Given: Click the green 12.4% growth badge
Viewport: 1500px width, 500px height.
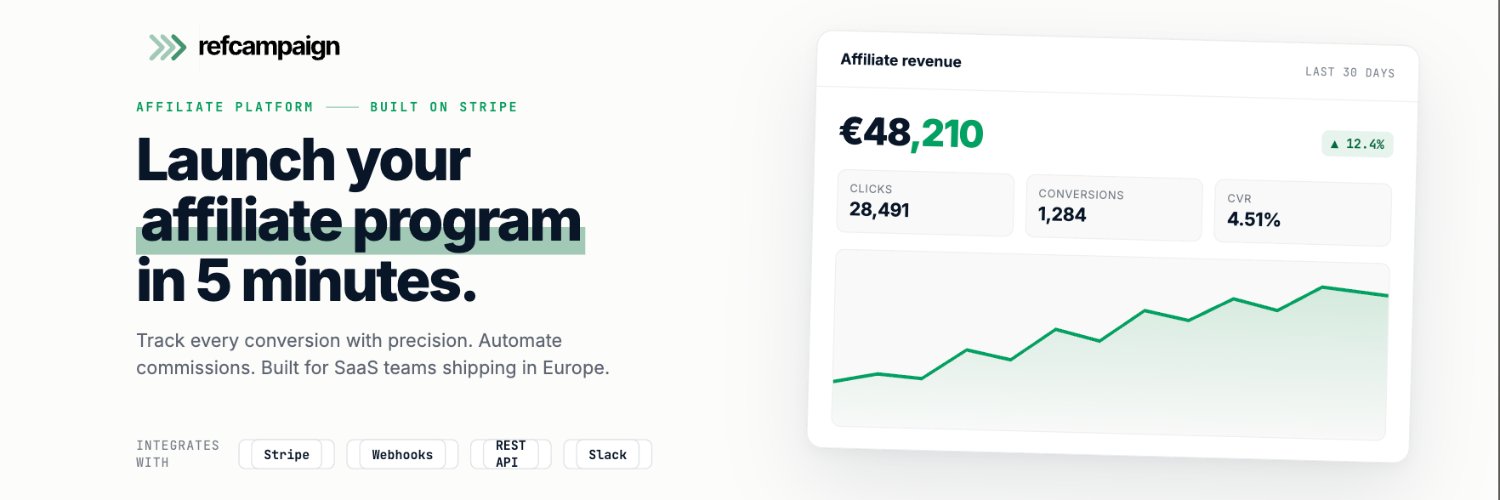Looking at the screenshot, I should tap(1357, 144).
